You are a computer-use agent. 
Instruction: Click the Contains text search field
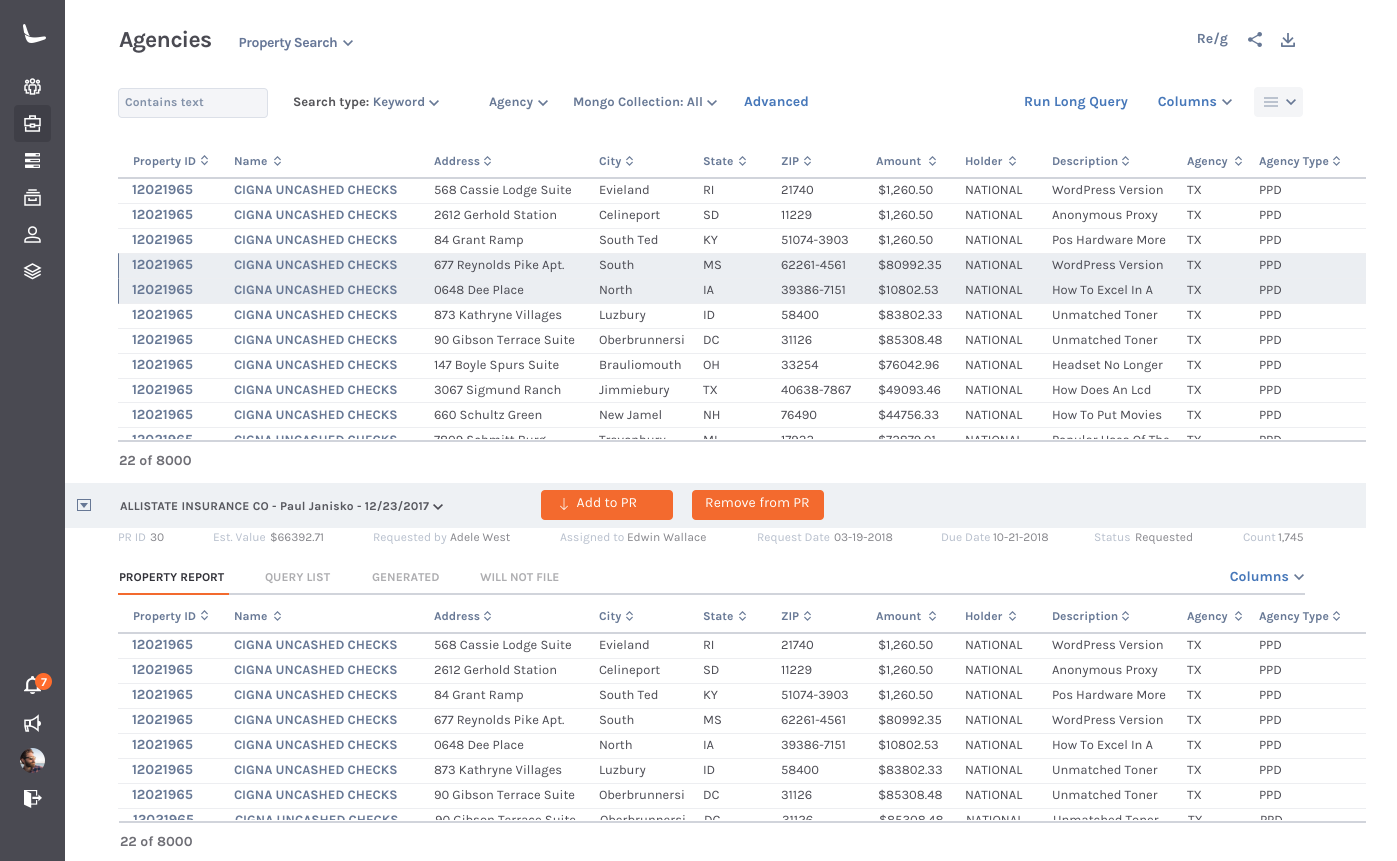pos(193,103)
